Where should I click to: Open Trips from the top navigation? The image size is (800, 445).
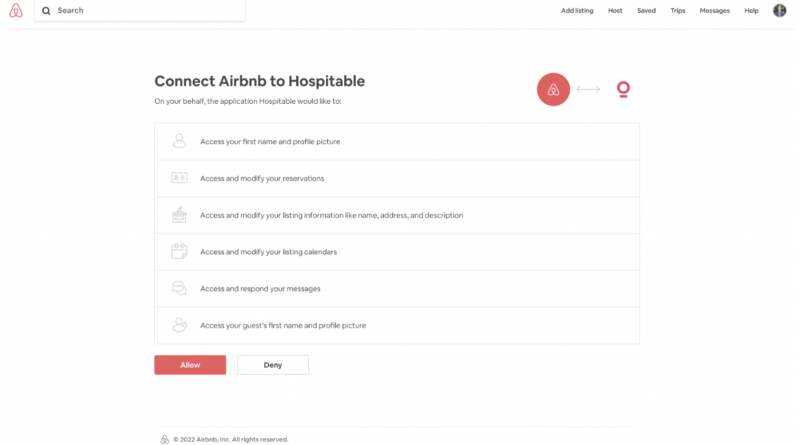click(x=677, y=11)
